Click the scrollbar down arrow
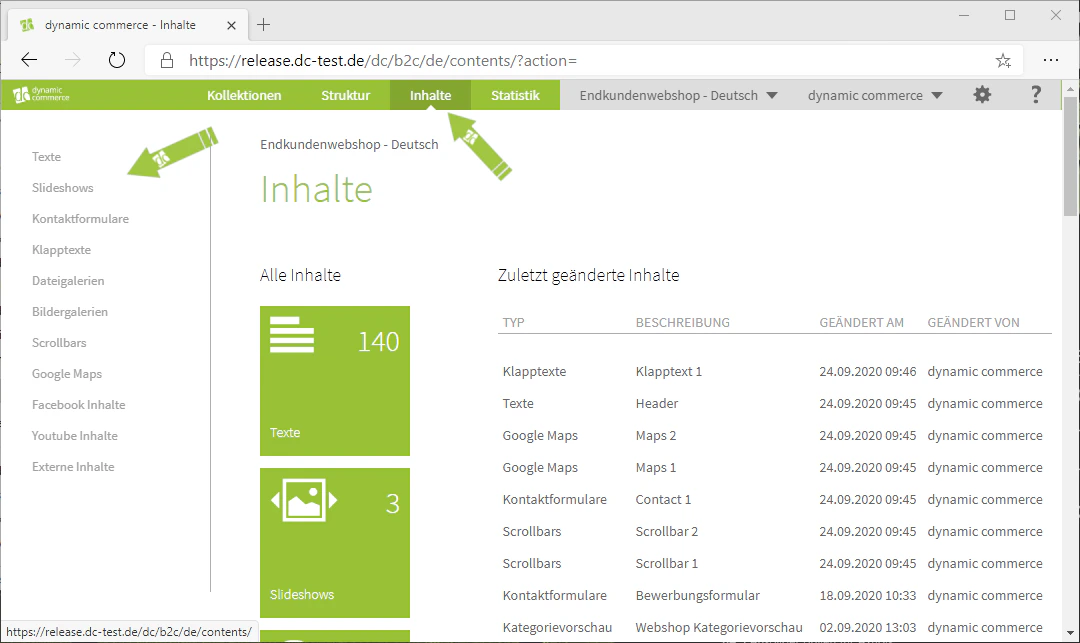The height and width of the screenshot is (643, 1080). [x=1070, y=633]
